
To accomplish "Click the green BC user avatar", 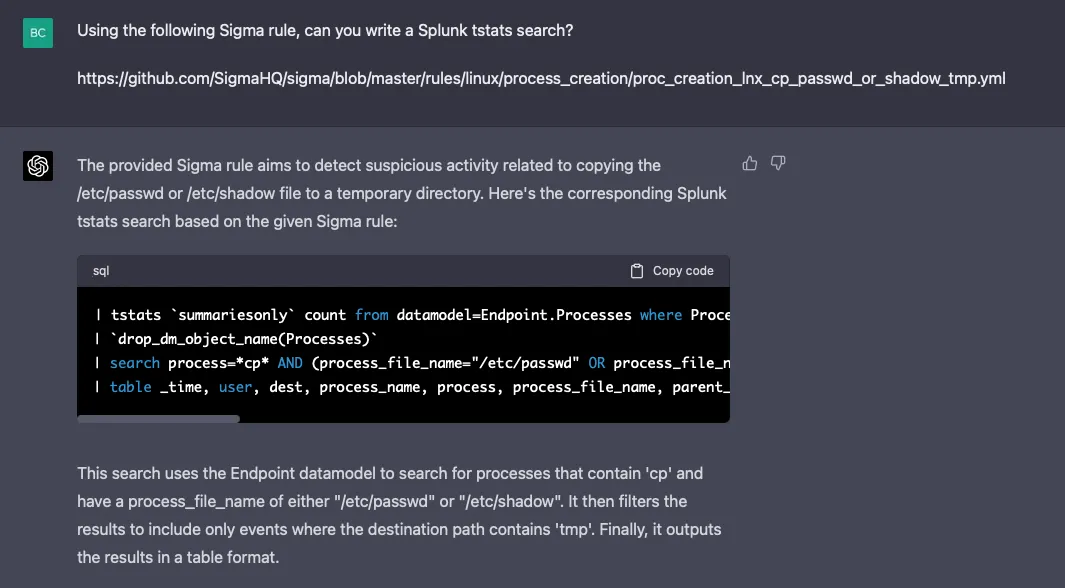I will (x=38, y=33).
